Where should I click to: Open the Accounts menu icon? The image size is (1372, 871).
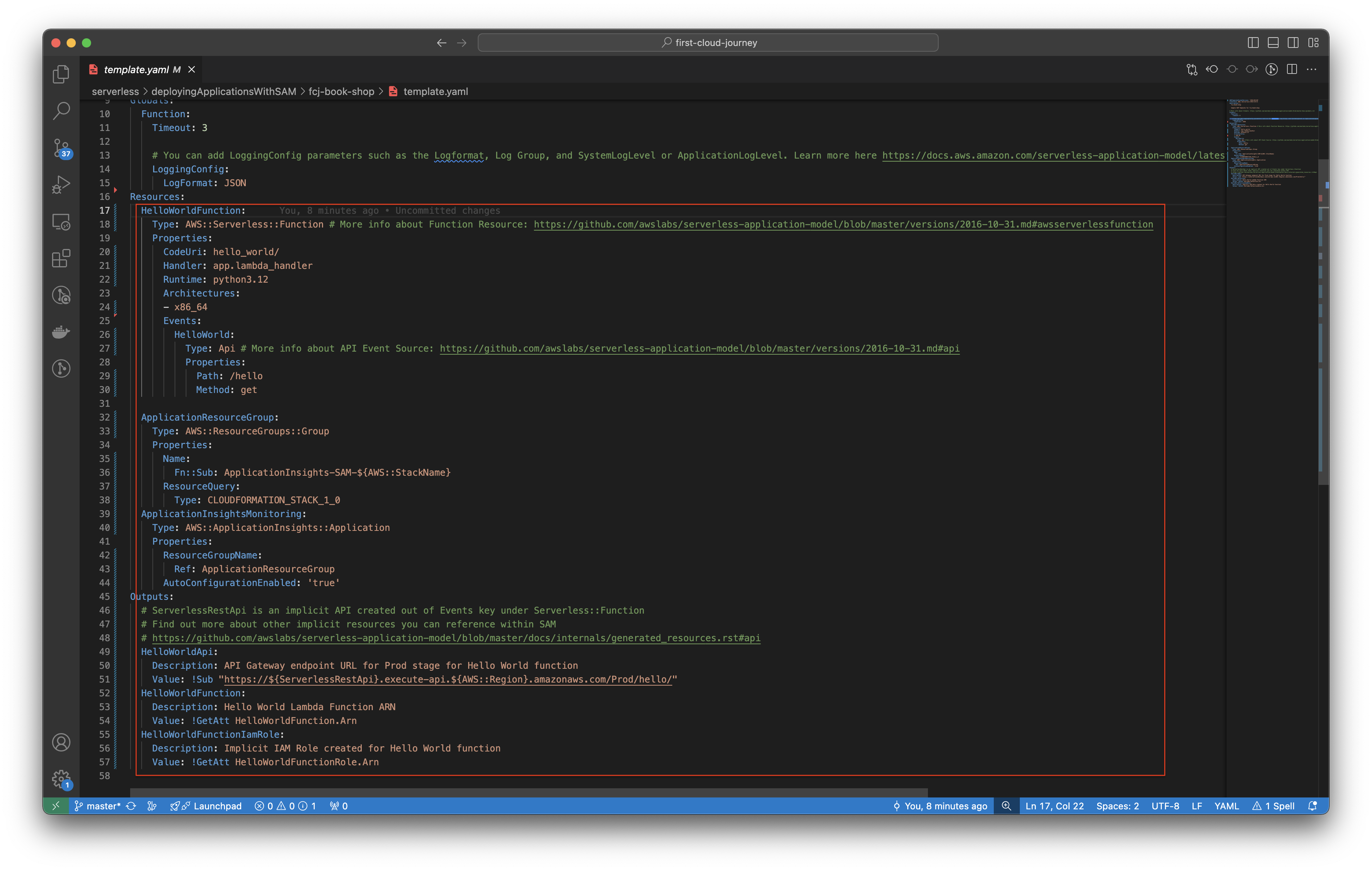[x=61, y=742]
